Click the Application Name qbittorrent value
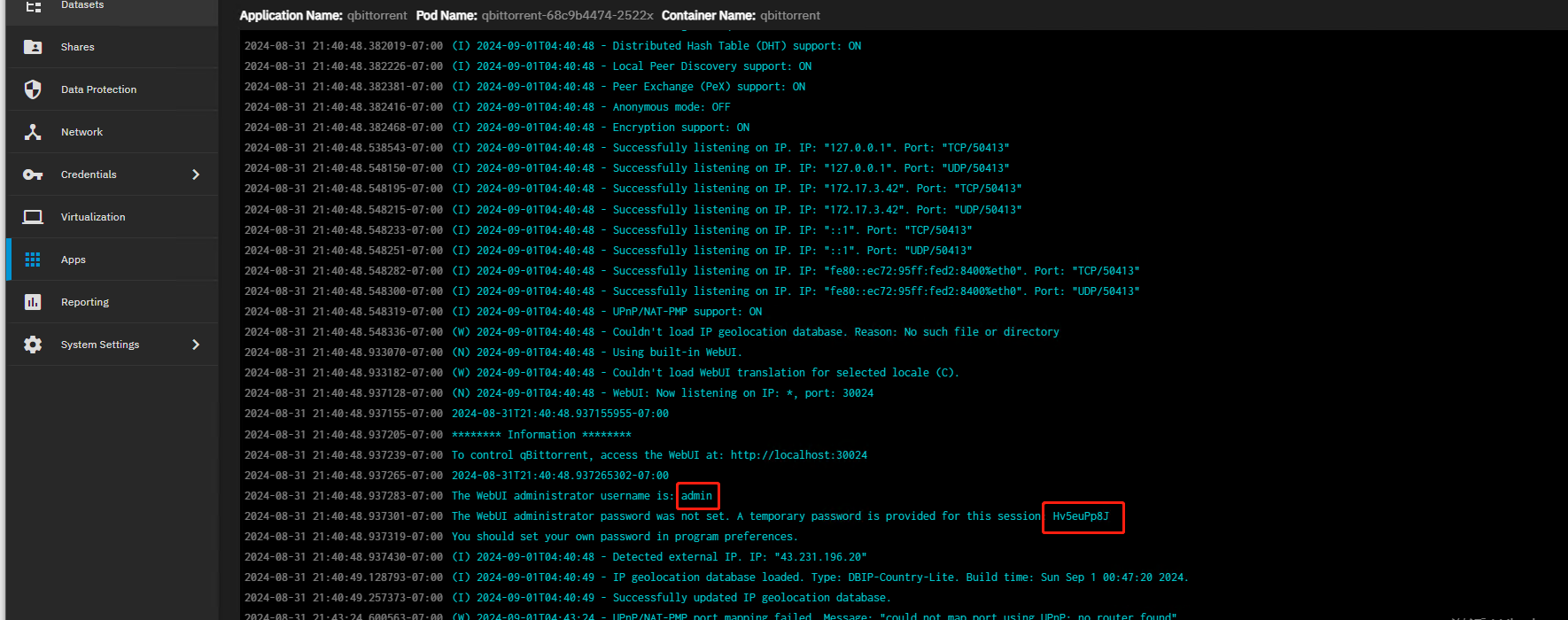The image size is (1568, 620). pyautogui.click(x=377, y=15)
